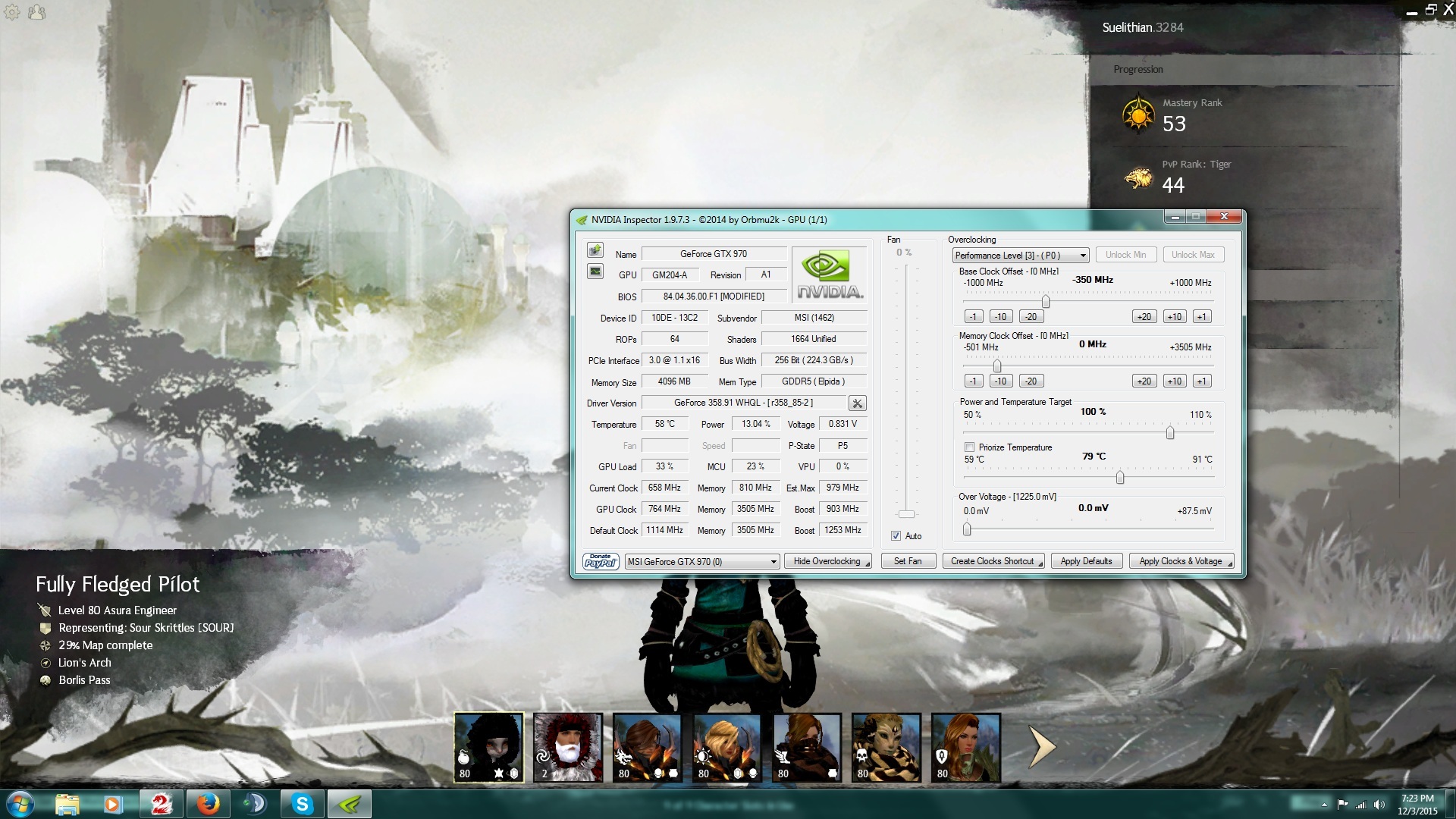Click the volume speaker tray icon
This screenshot has width=1456, height=819.
1379,805
